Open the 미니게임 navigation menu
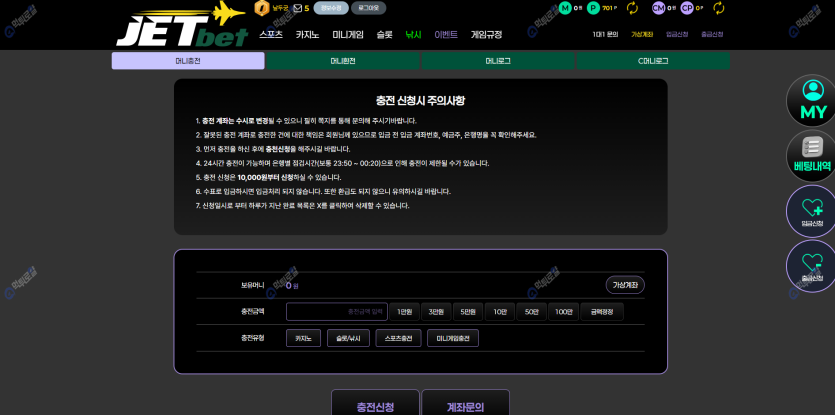835x415 pixels. pos(348,34)
